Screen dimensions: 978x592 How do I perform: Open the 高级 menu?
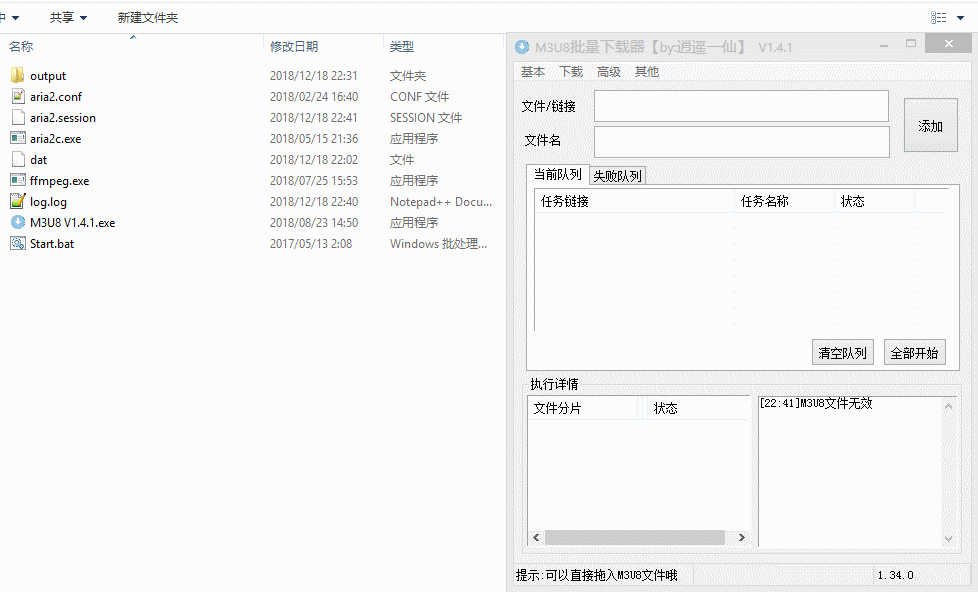tap(609, 72)
